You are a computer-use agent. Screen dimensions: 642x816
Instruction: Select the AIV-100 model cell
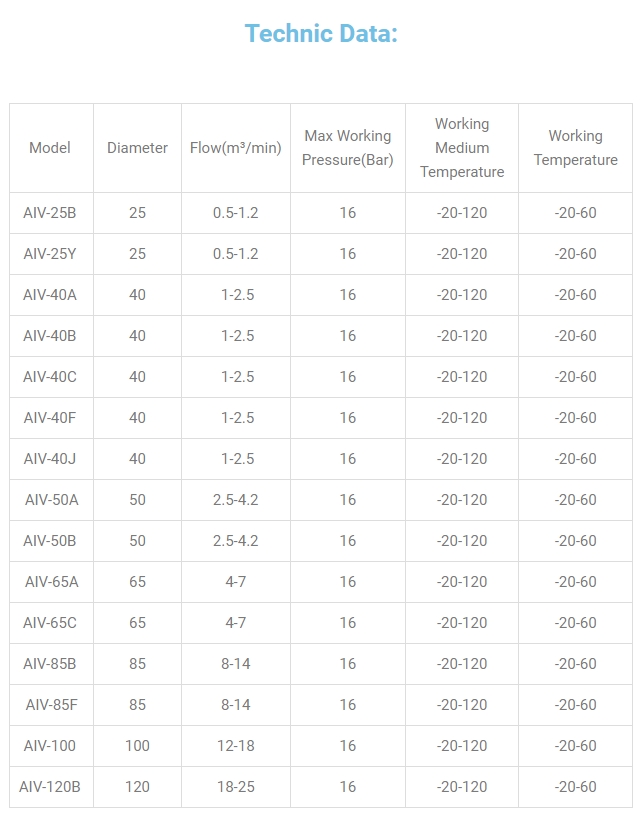pos(50,746)
